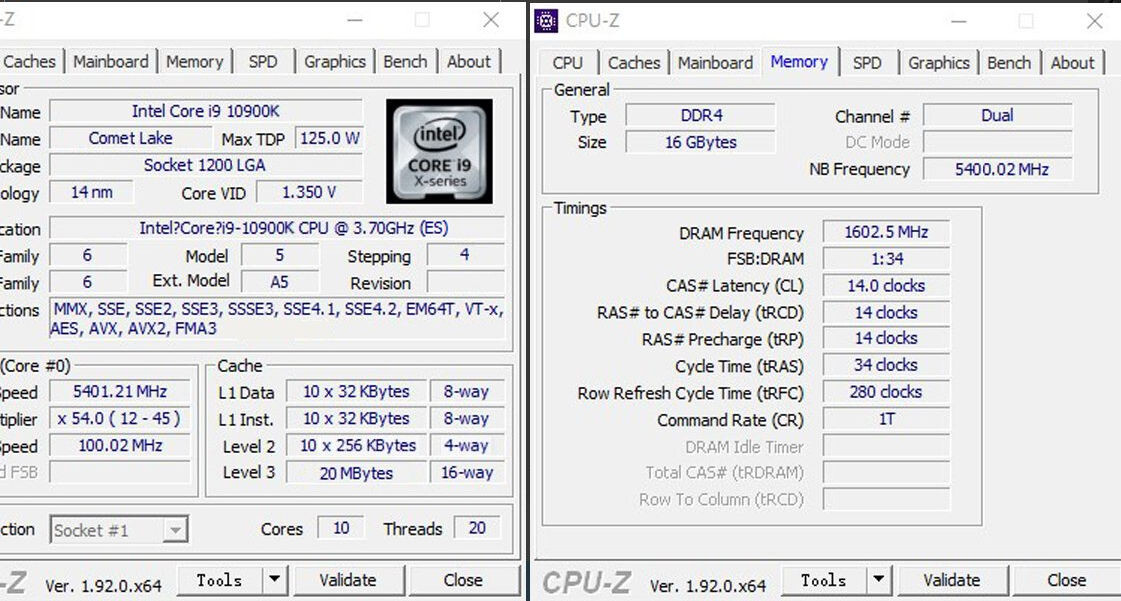Click Close button in the left CPU-Z window
Viewport: 1121px width, 601px height.
463,580
